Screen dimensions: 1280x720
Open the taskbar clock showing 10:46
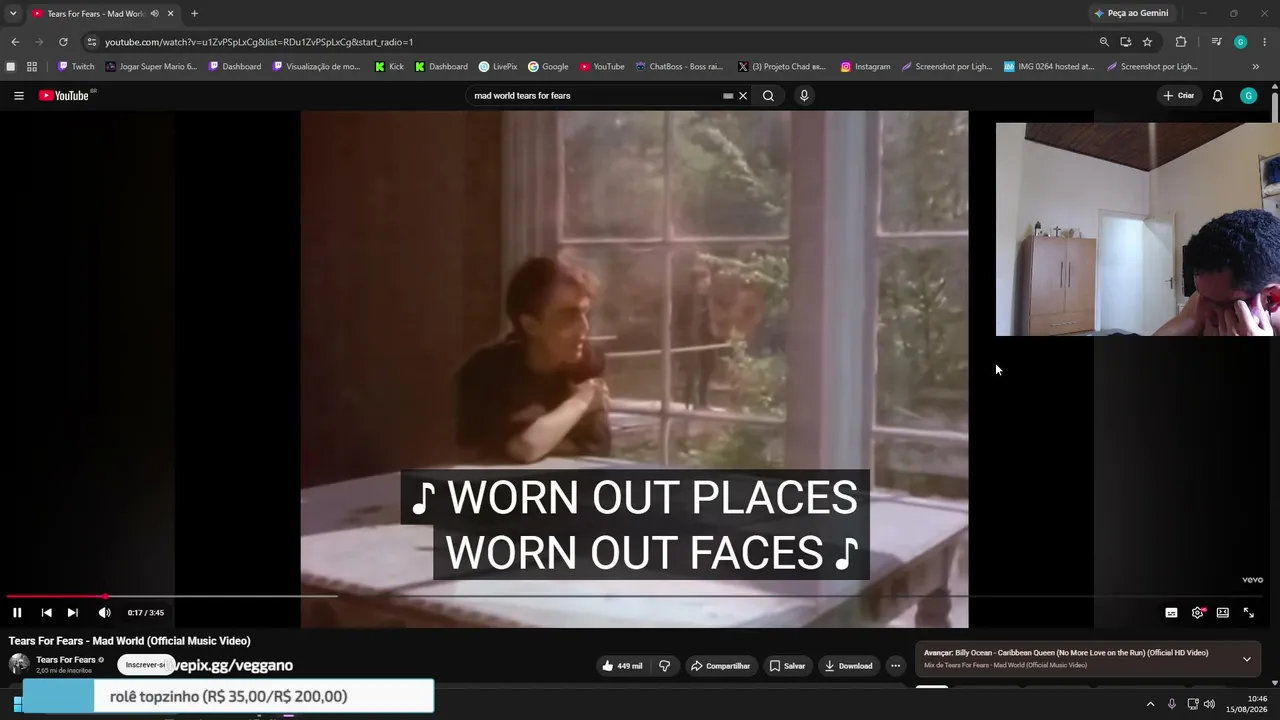[x=1247, y=704]
